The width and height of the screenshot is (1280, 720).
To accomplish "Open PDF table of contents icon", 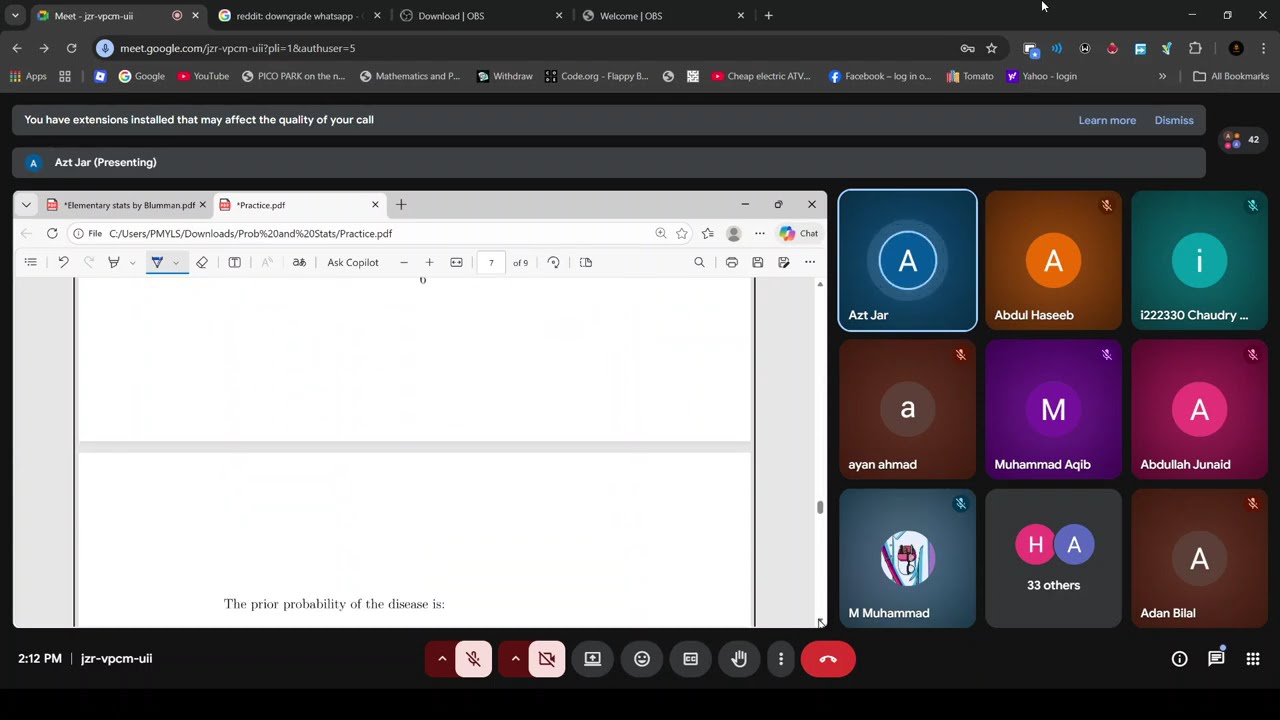I will [31, 262].
